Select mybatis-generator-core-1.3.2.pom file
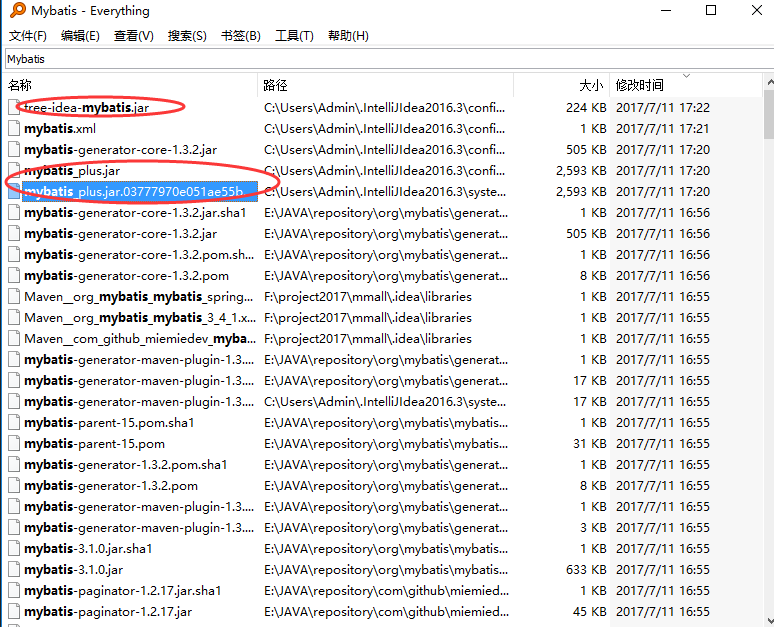Screen dimensions: 774x627 [x=126, y=275]
